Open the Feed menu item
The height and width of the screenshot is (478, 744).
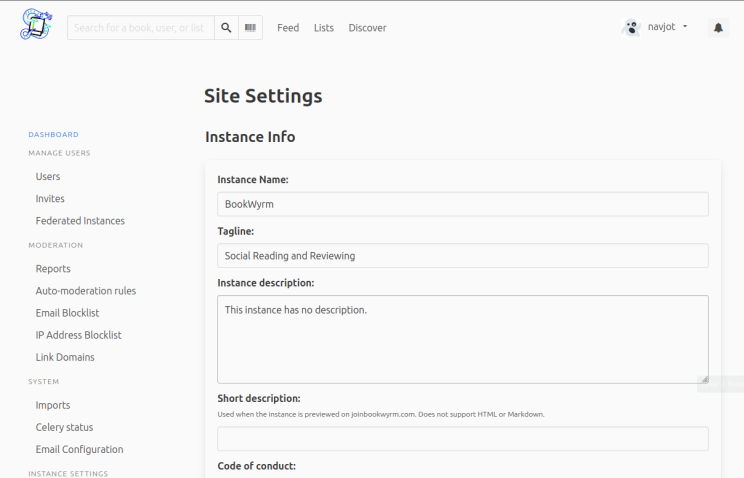(x=288, y=28)
